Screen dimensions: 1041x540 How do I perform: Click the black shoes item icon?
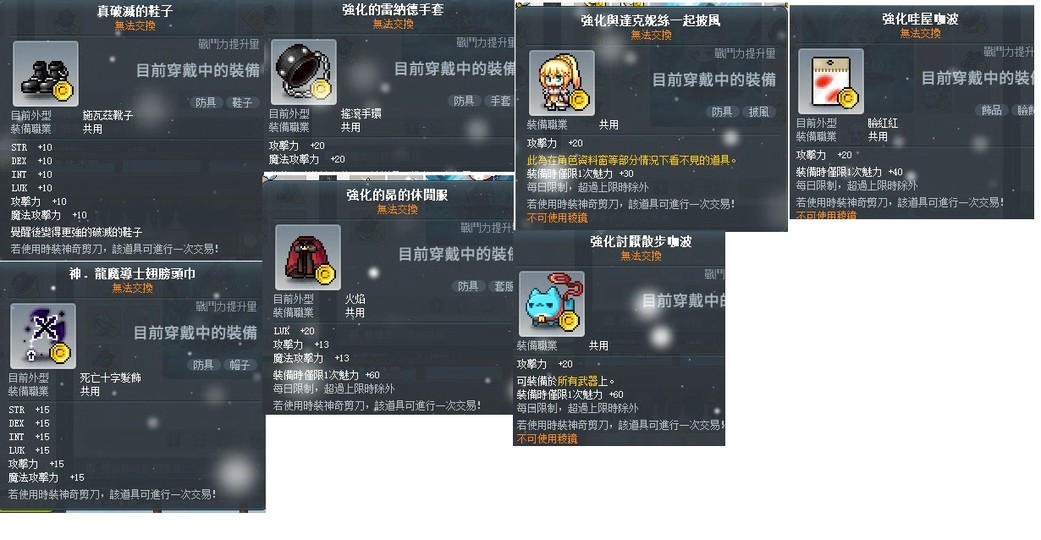click(45, 74)
